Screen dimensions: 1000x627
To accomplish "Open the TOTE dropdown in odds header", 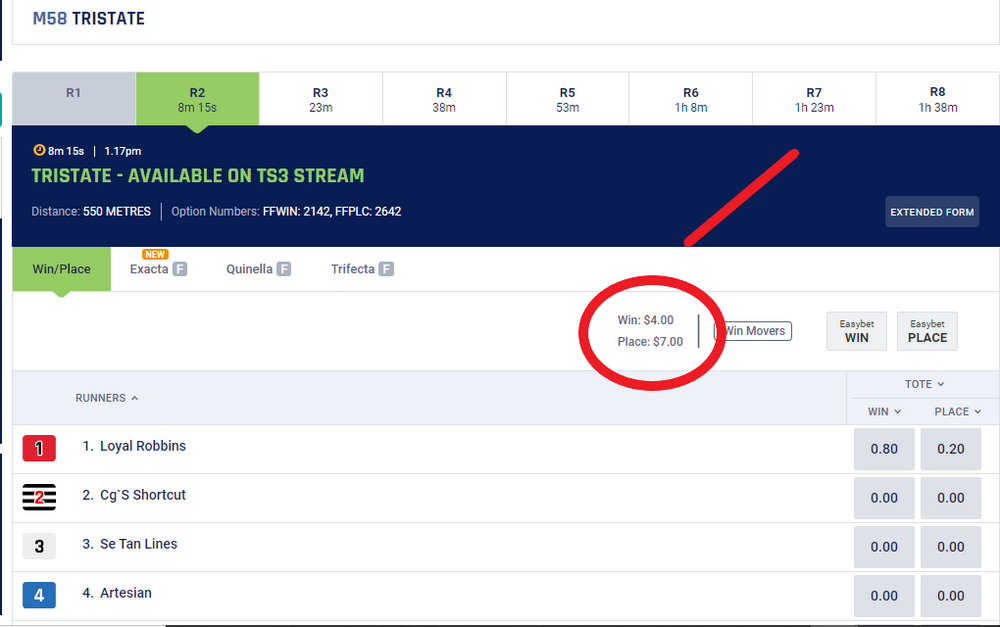I will click(940, 384).
